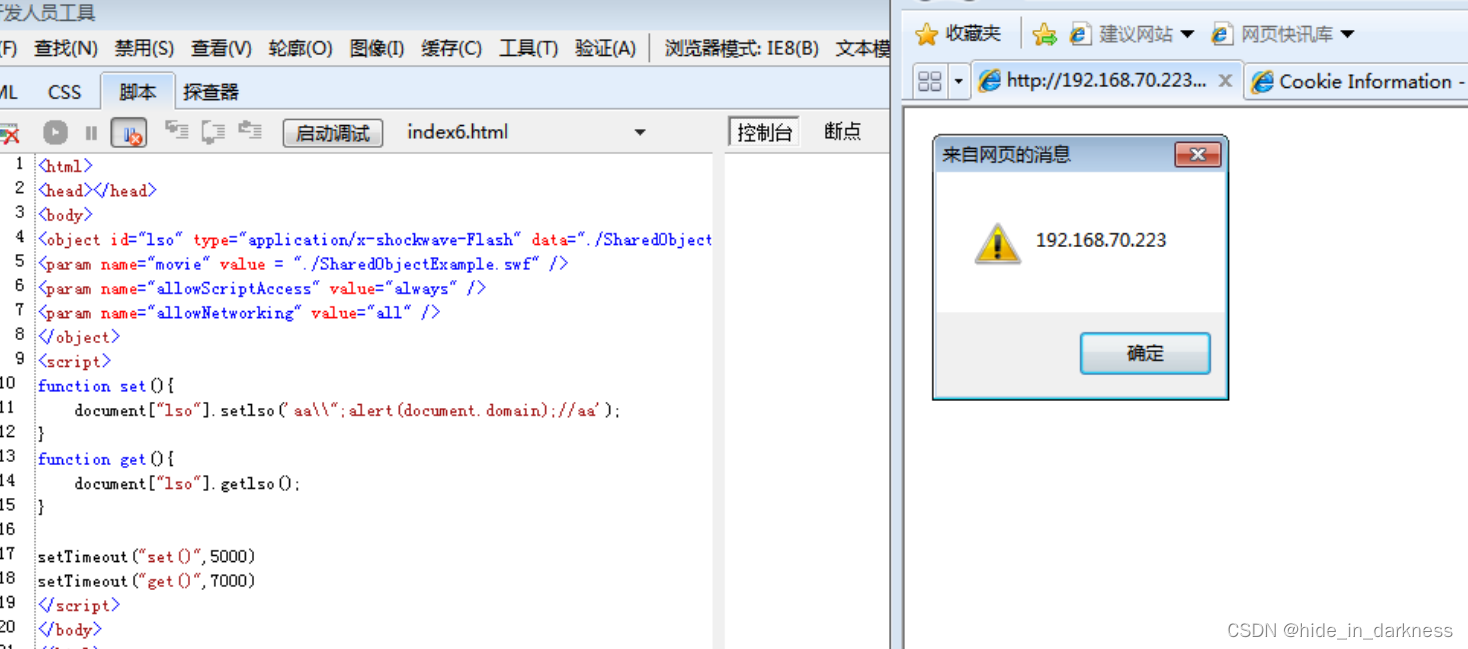Click the <body> tag on line 3

click(x=65, y=215)
